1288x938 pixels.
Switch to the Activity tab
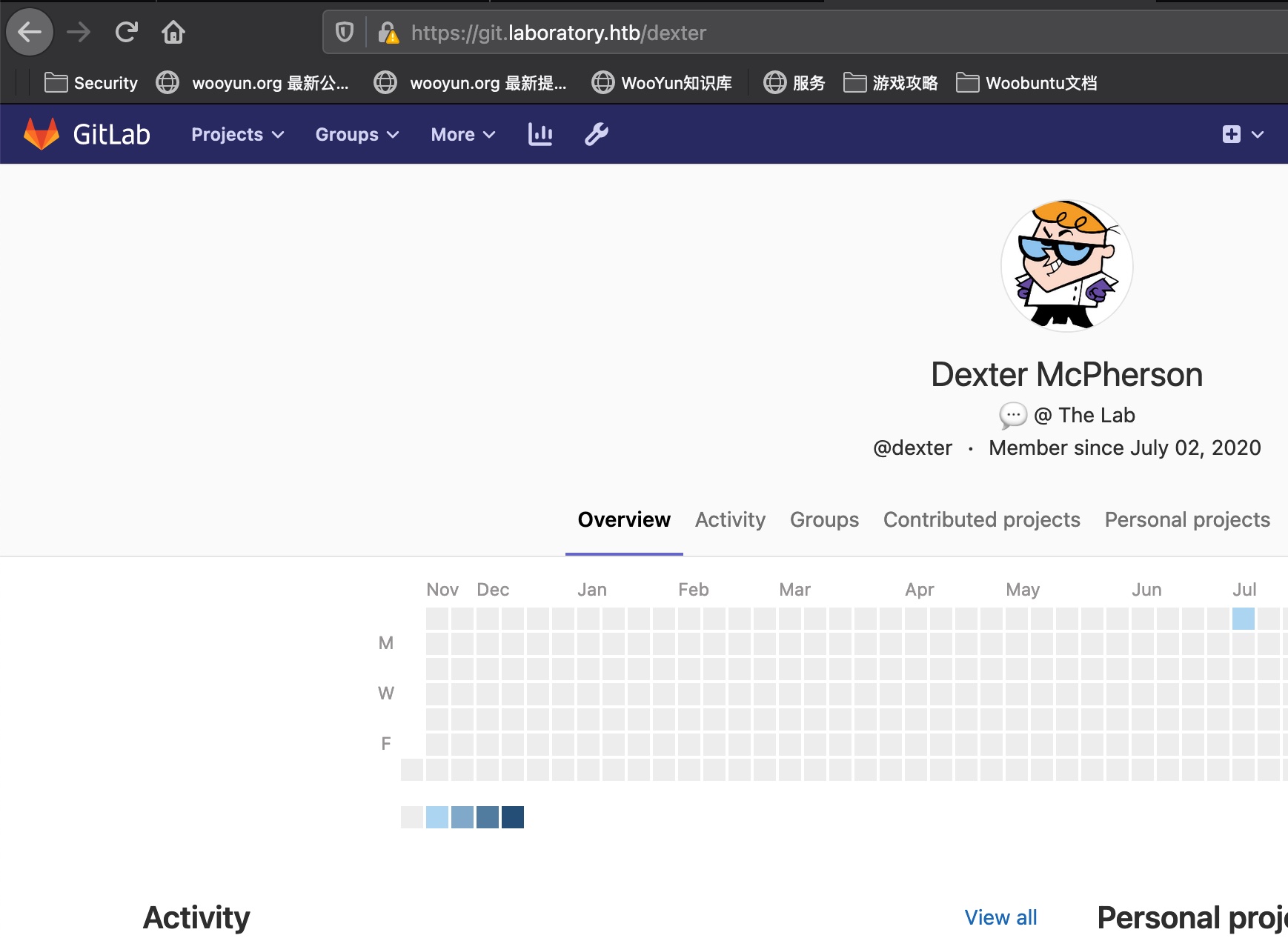730,519
